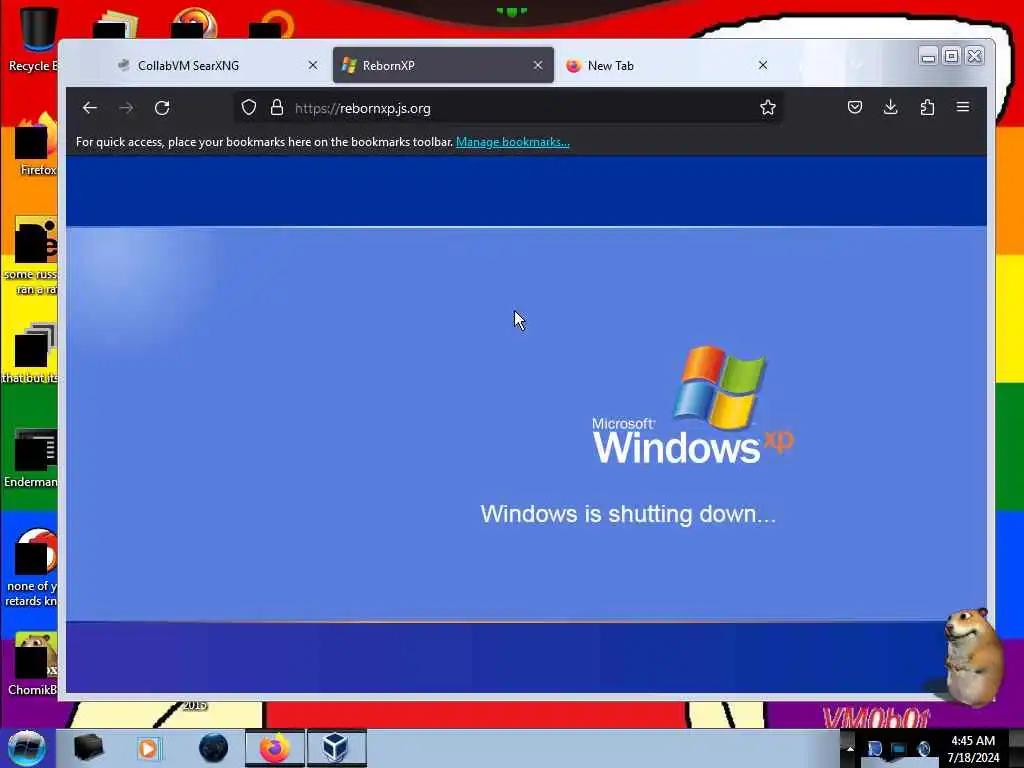Viewport: 1024px width, 768px height.
Task: Click the Windows XP logo on shutdown screen
Action: (693, 406)
